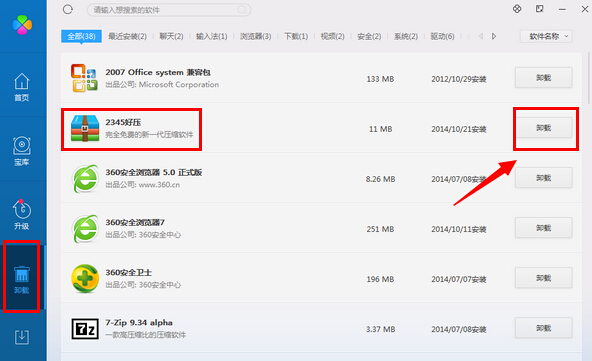Select the 最近安装(2) tab
The width and height of the screenshot is (592, 361).
(x=128, y=36)
